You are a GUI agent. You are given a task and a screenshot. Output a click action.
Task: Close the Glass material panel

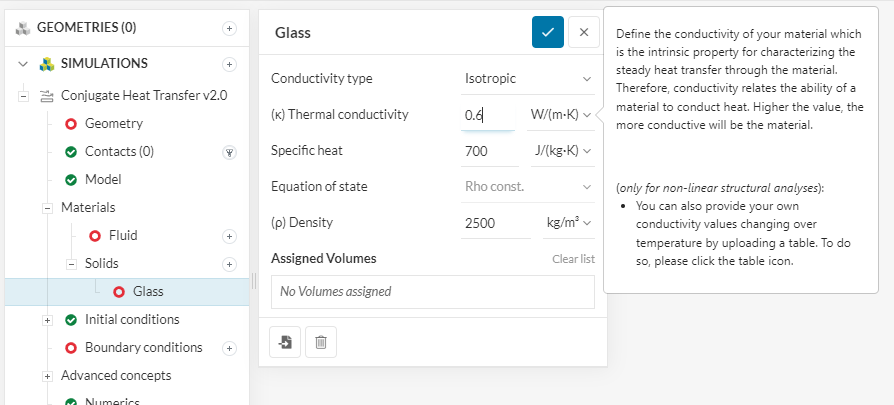pyautogui.click(x=583, y=32)
